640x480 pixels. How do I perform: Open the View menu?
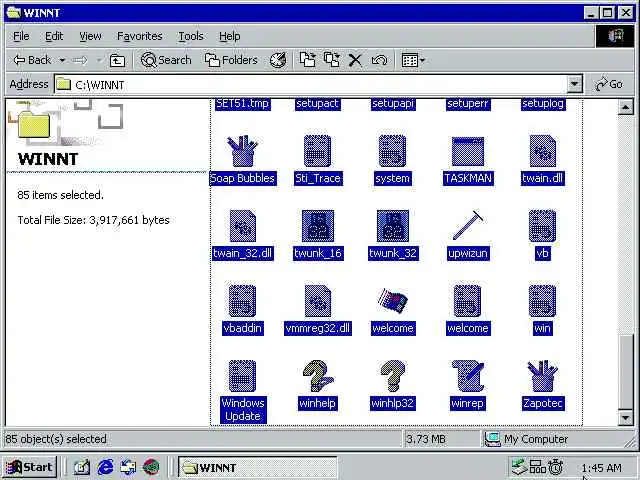point(90,36)
